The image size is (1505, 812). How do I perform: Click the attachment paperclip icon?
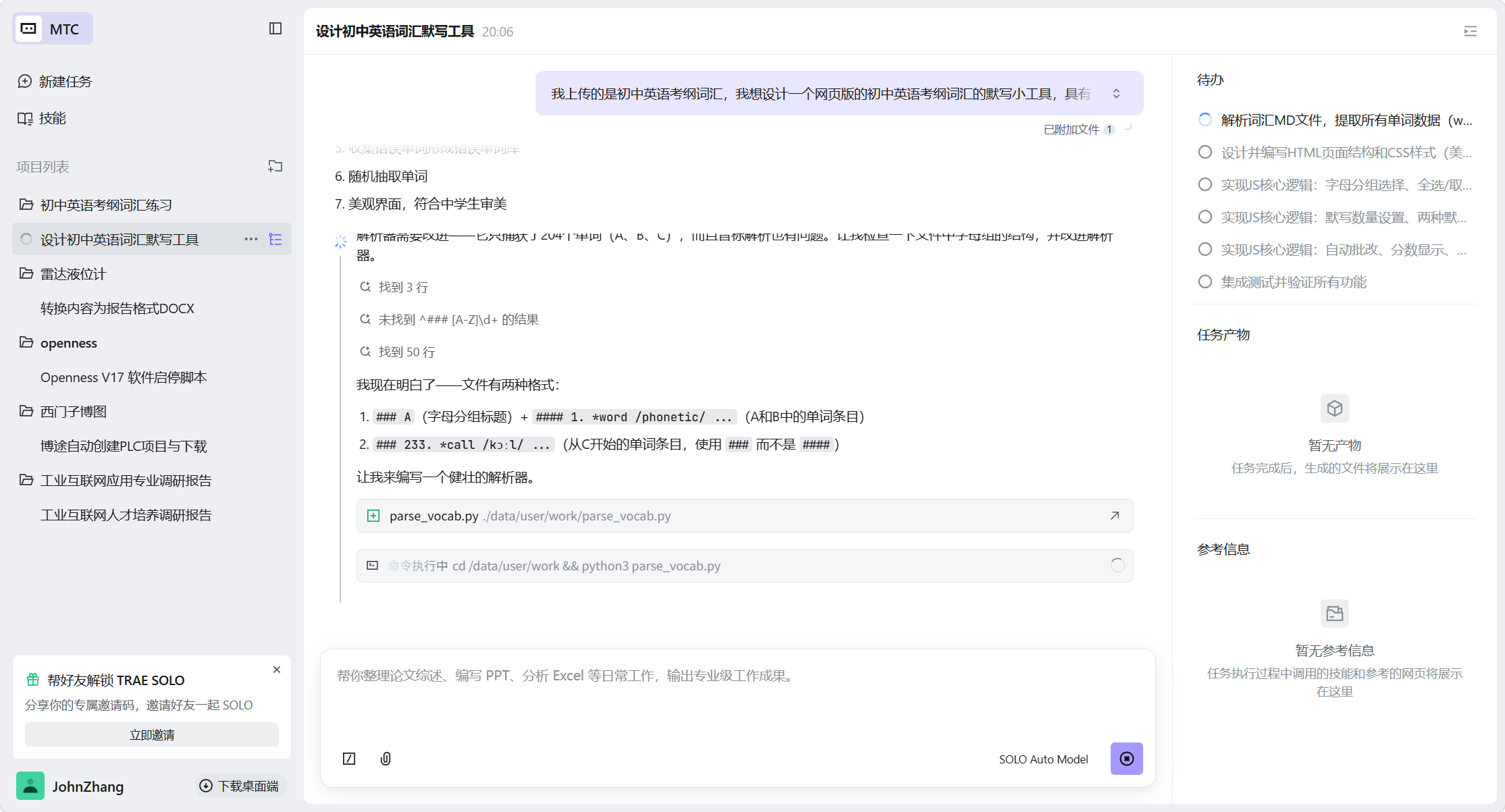click(386, 759)
